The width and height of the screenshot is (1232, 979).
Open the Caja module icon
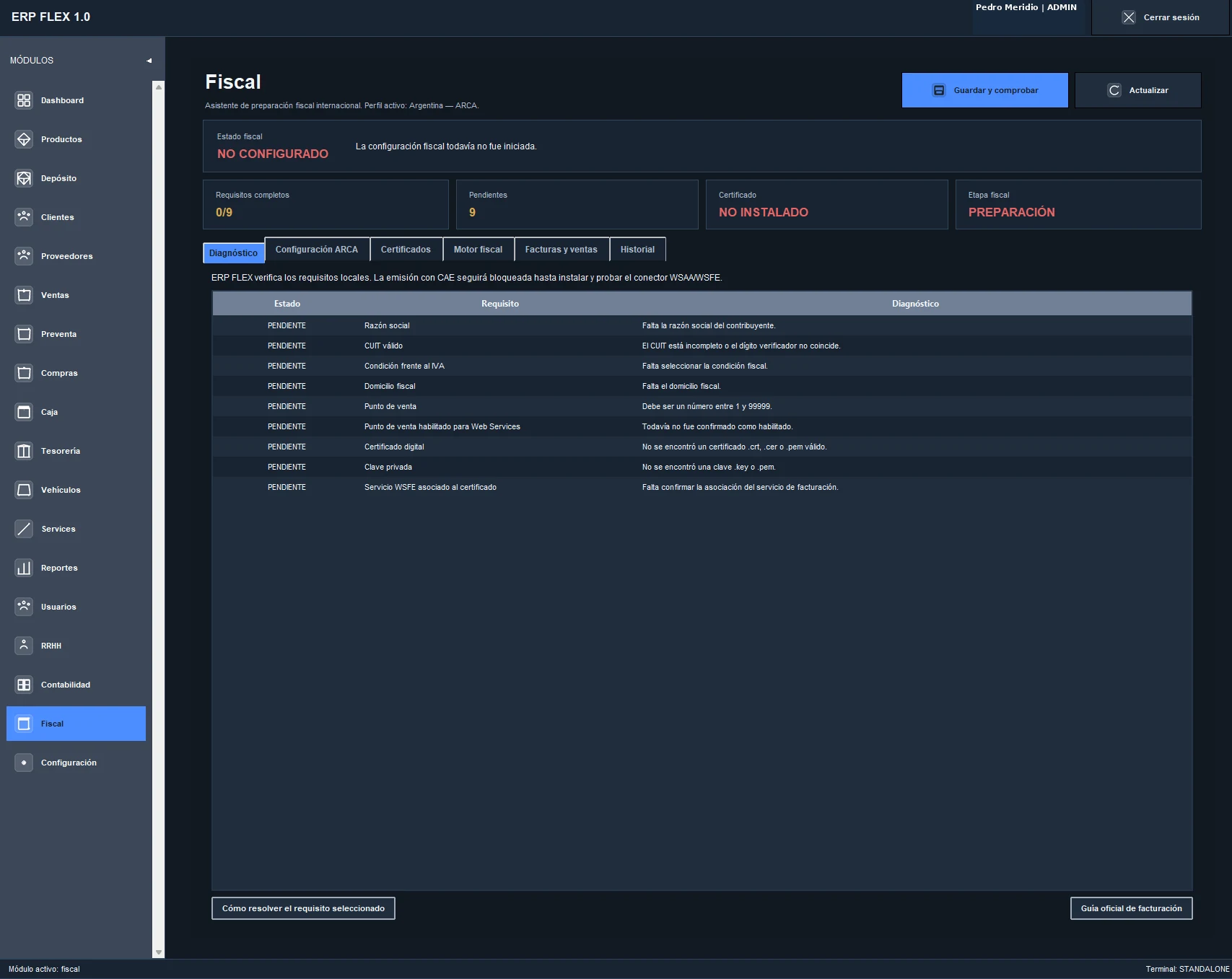click(x=24, y=412)
